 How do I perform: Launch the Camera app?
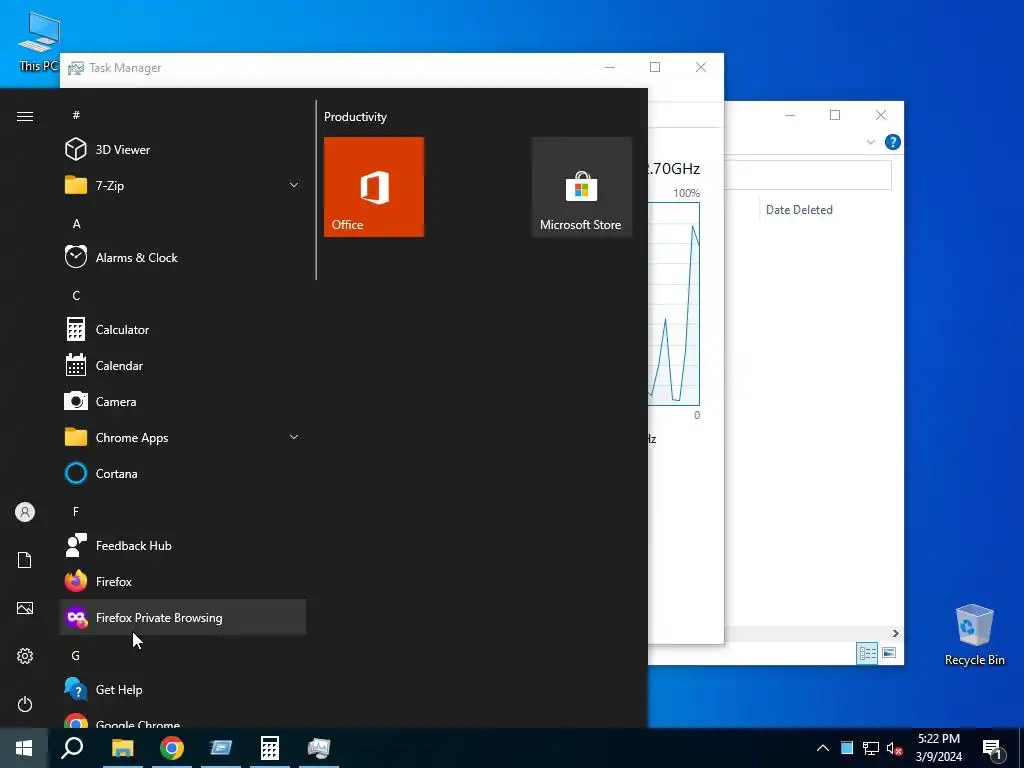pyautogui.click(x=183, y=402)
